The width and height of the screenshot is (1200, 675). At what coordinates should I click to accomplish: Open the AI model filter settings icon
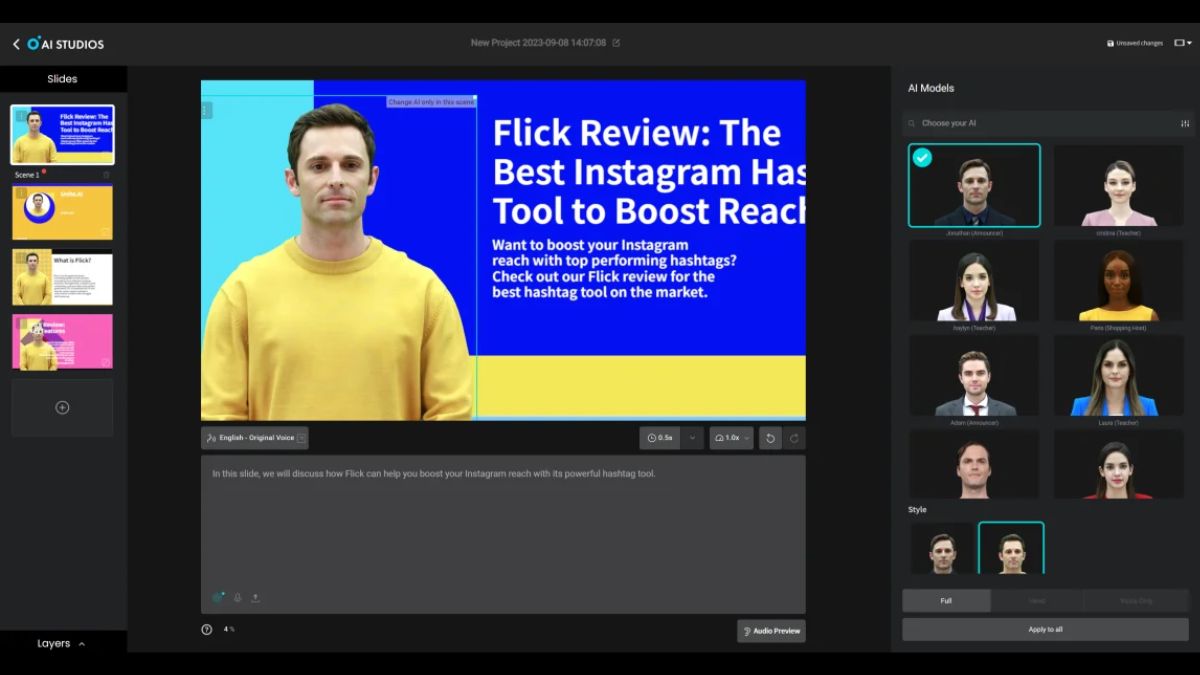1185,123
